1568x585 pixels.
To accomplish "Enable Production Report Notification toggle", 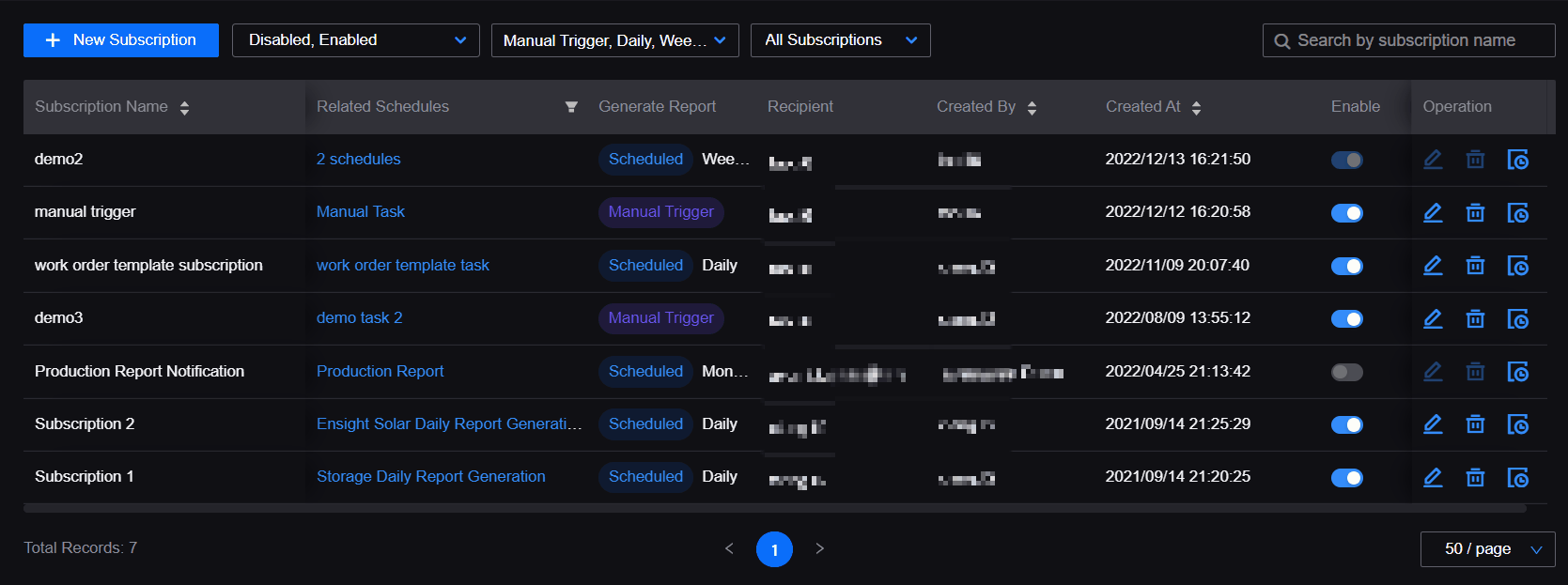I will tap(1347, 372).
